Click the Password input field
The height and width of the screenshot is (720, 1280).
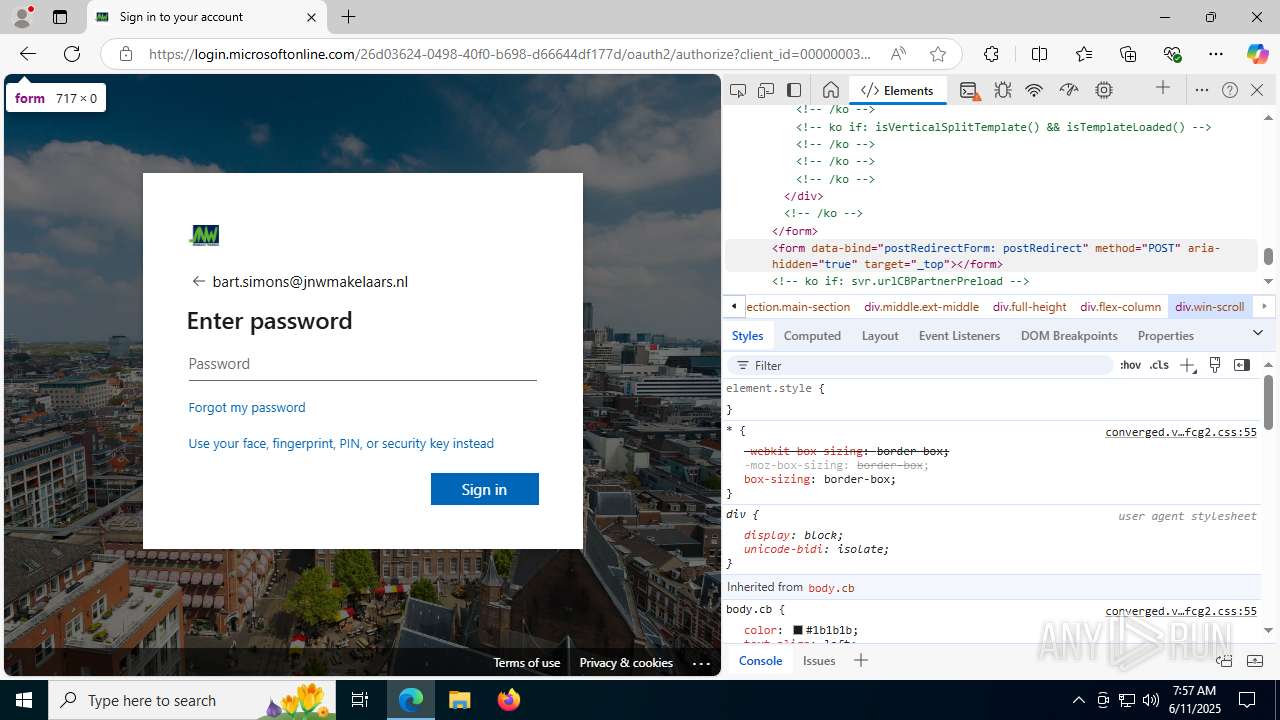click(x=362, y=364)
